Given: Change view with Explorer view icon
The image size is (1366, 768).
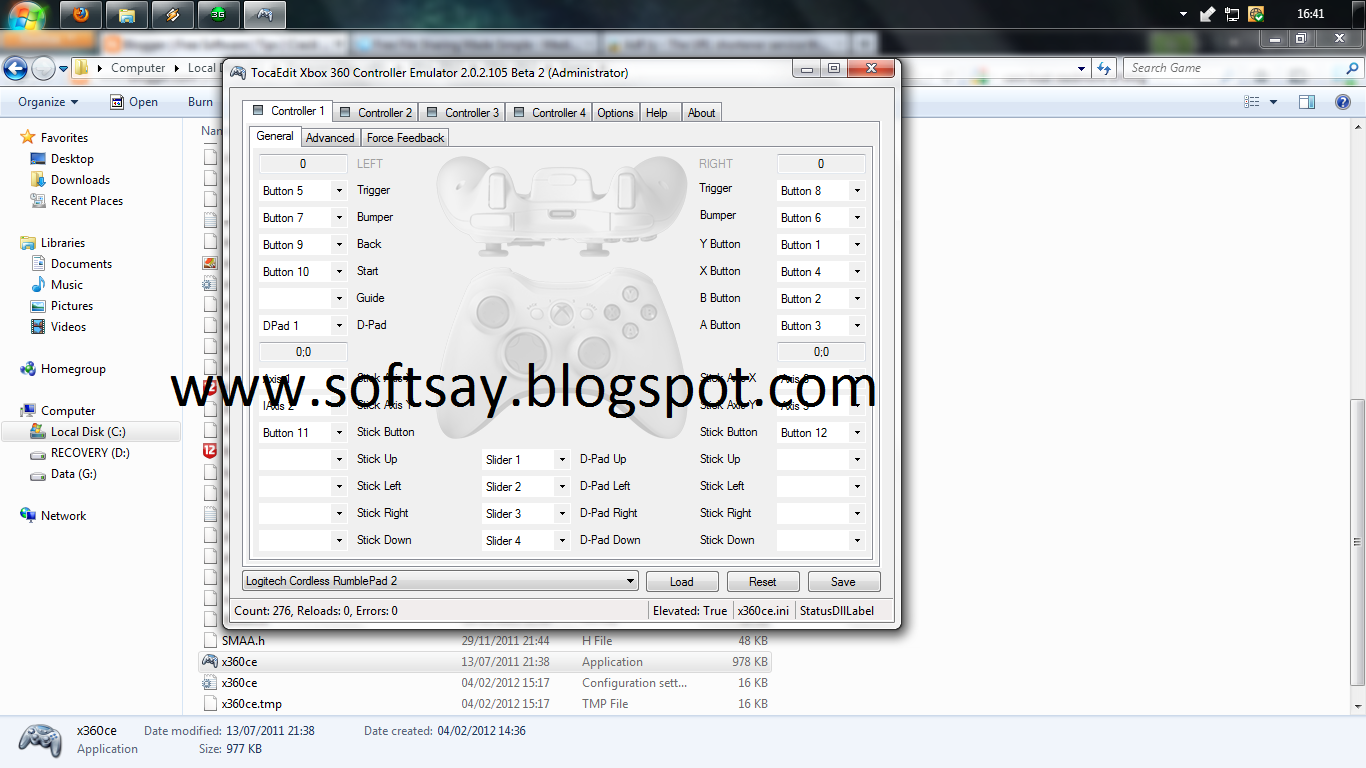Looking at the screenshot, I should coord(1252,102).
